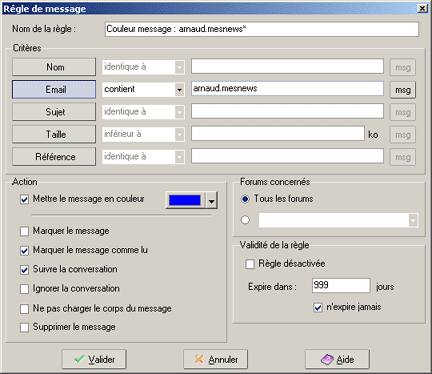Select the specific forum radio button

tap(245, 220)
